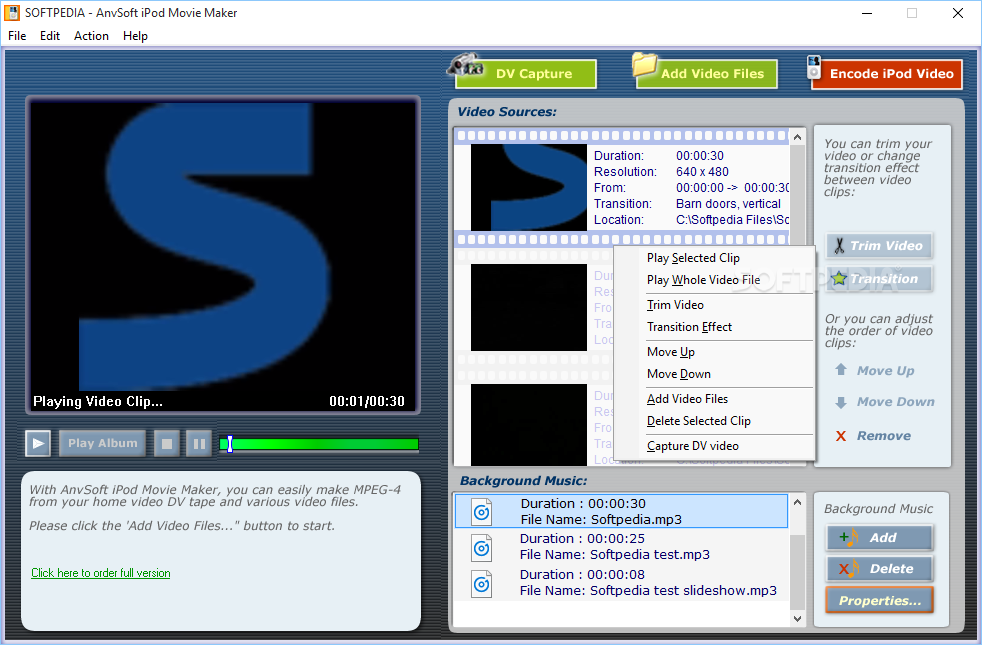This screenshot has height=645, width=982.
Task: Select the Softpedia.mp3 music file icon
Action: pos(481,512)
